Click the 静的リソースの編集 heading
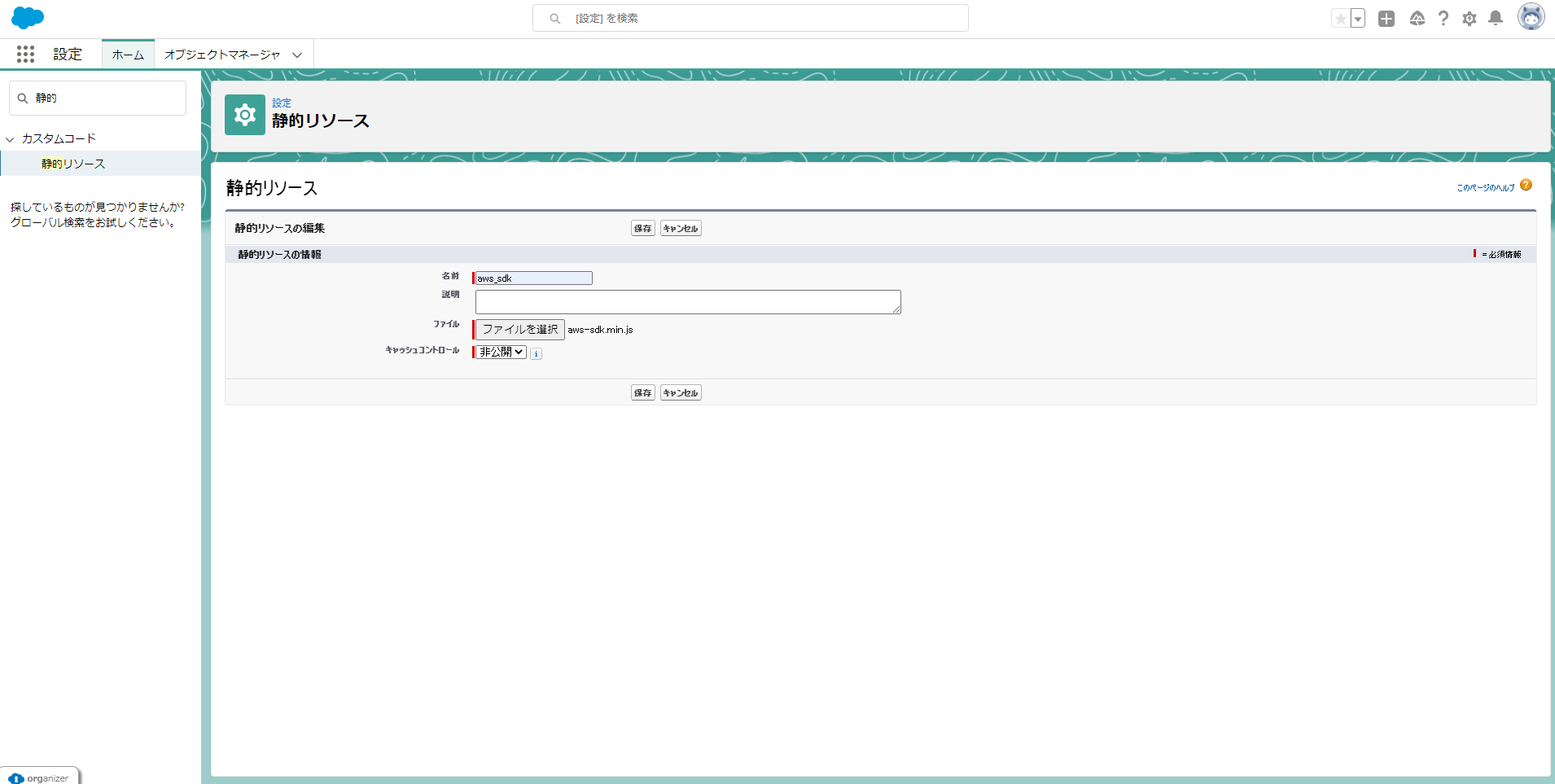This screenshot has height=784, width=1555. point(280,228)
